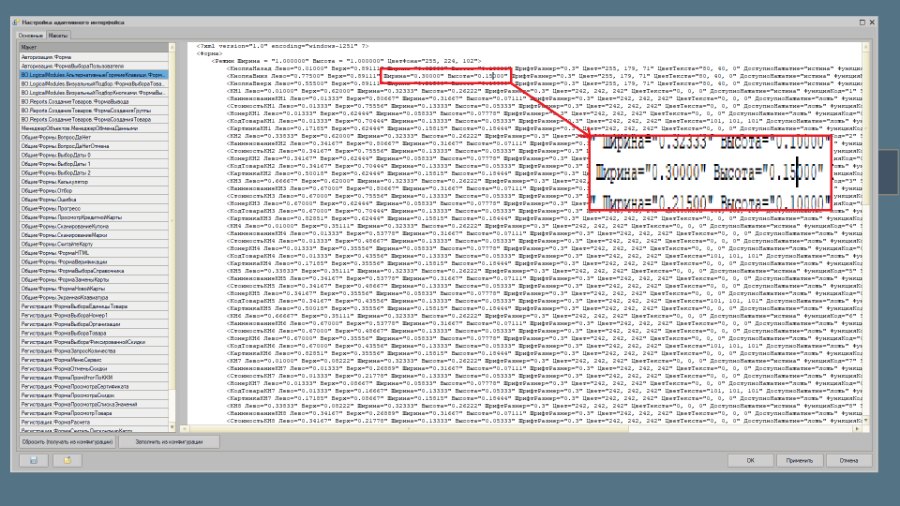Select ОбщиеФормы.ФормаВыбораСправочника row

tap(93, 271)
